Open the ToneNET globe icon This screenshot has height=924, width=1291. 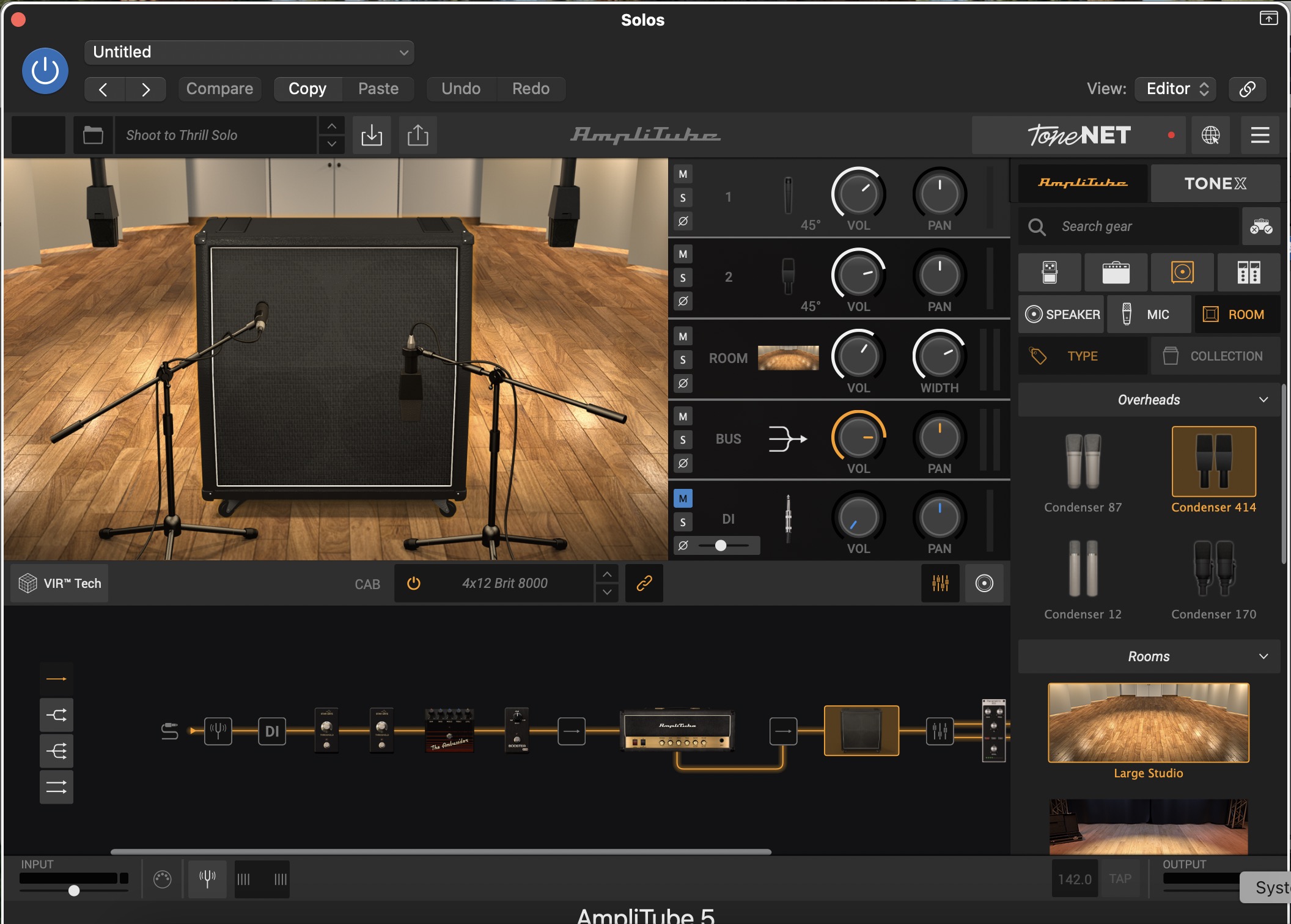(x=1210, y=135)
